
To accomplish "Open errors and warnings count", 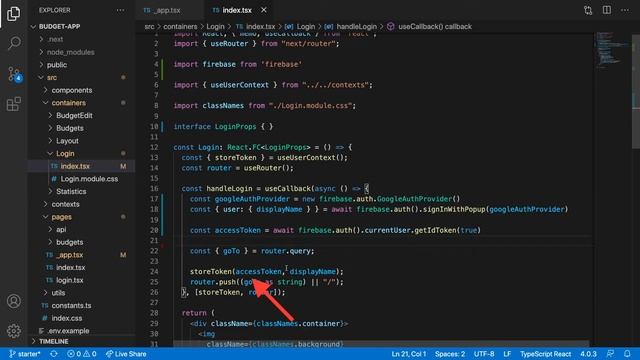I will [x=82, y=354].
